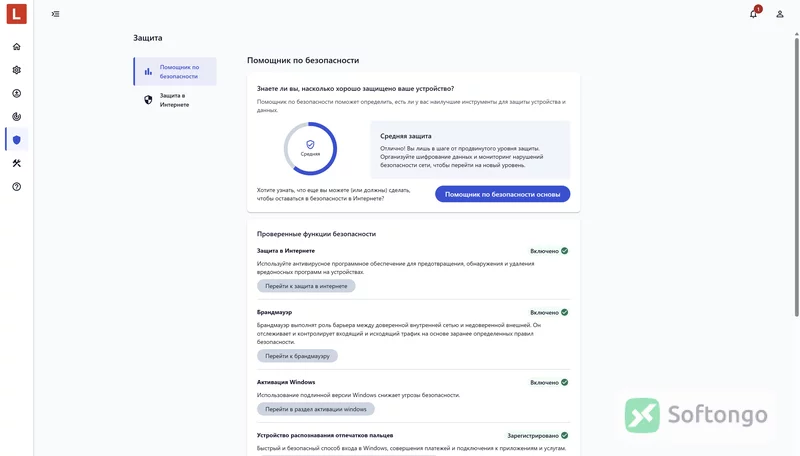Image resolution: width=800 pixels, height=456 pixels.
Task: Click the Средняя circular protection progress ring
Action: tap(310, 148)
